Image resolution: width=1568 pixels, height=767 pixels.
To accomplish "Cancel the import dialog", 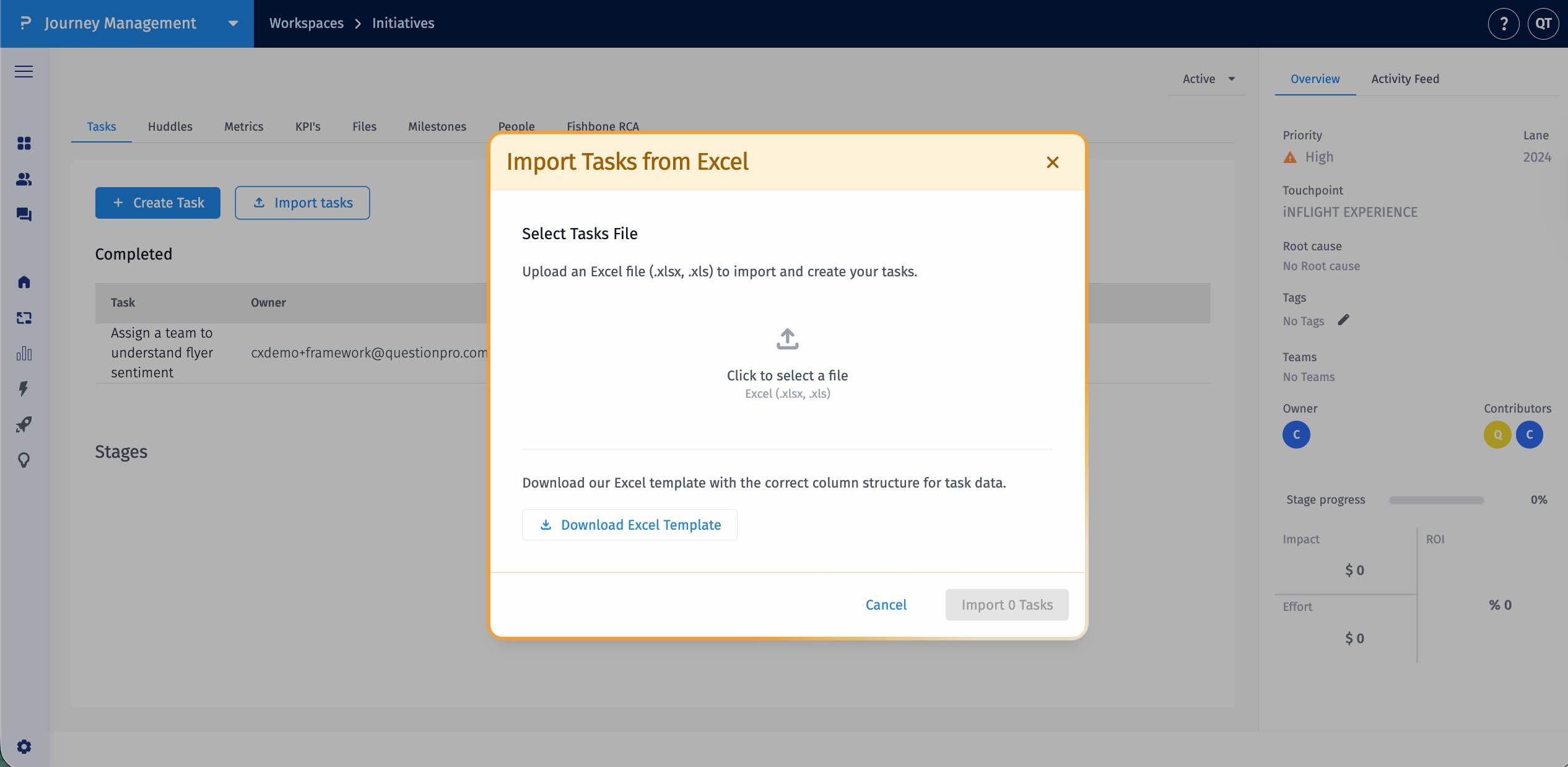I will [x=886, y=605].
